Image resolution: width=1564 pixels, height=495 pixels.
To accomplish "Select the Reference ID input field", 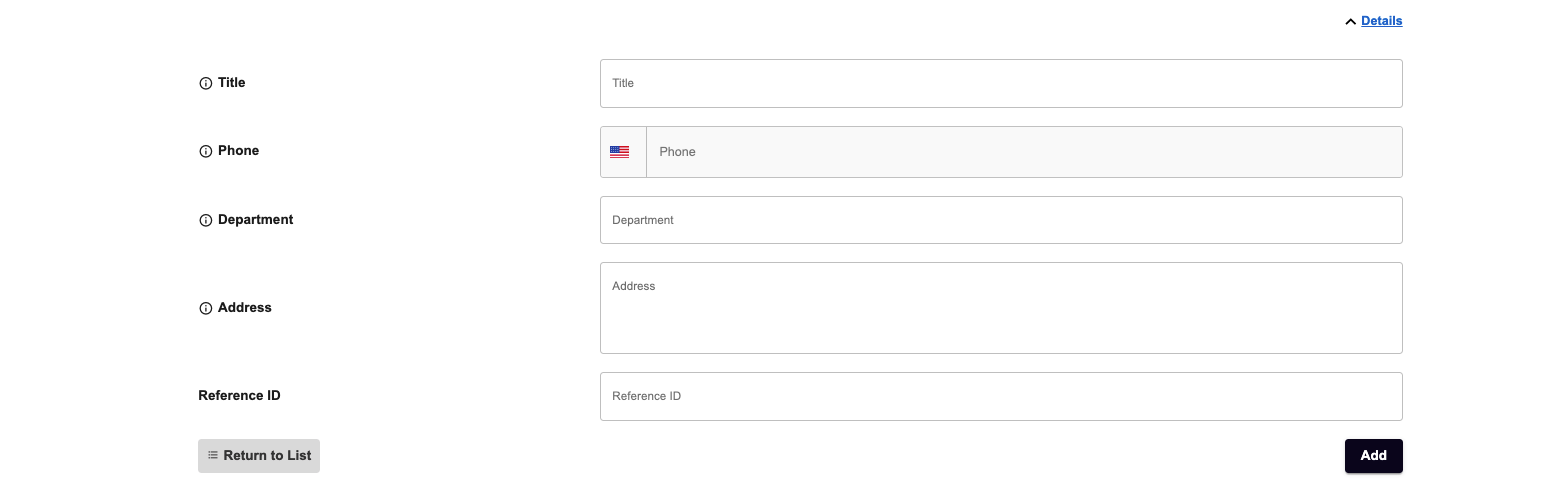I will (x=1001, y=396).
